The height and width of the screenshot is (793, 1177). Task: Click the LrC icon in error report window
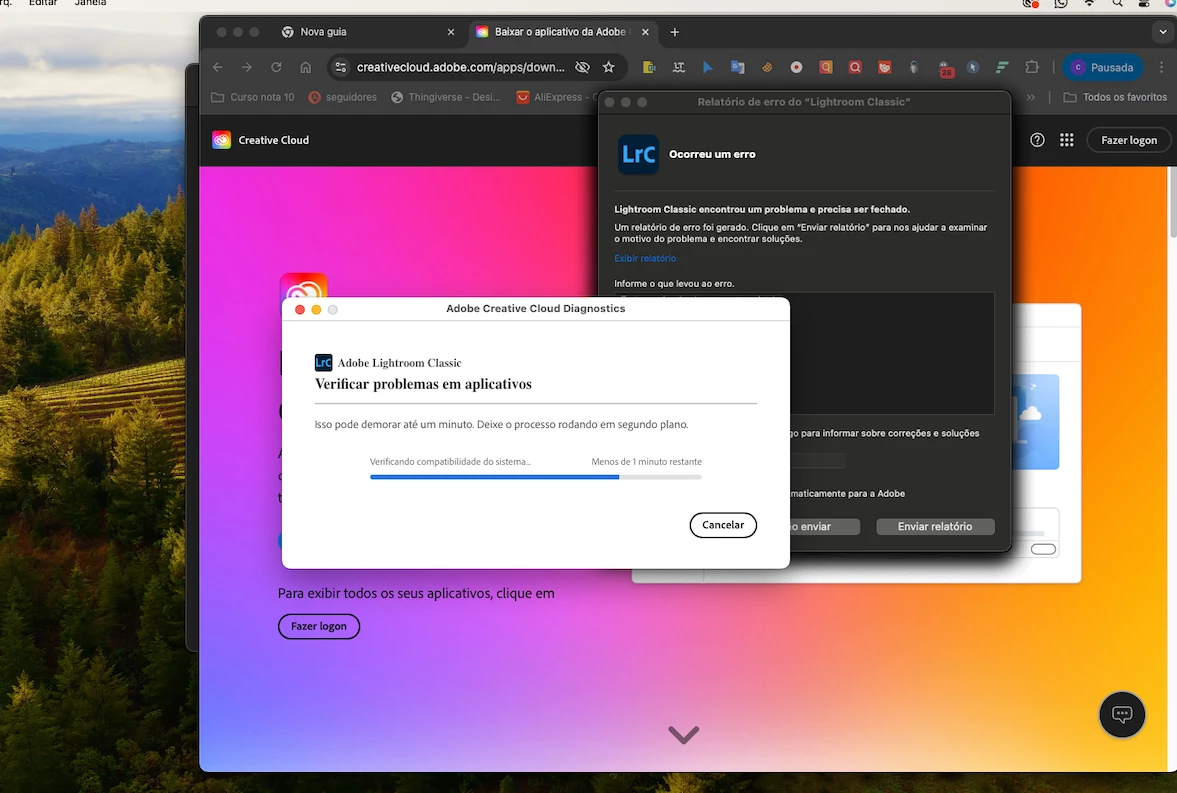(638, 154)
